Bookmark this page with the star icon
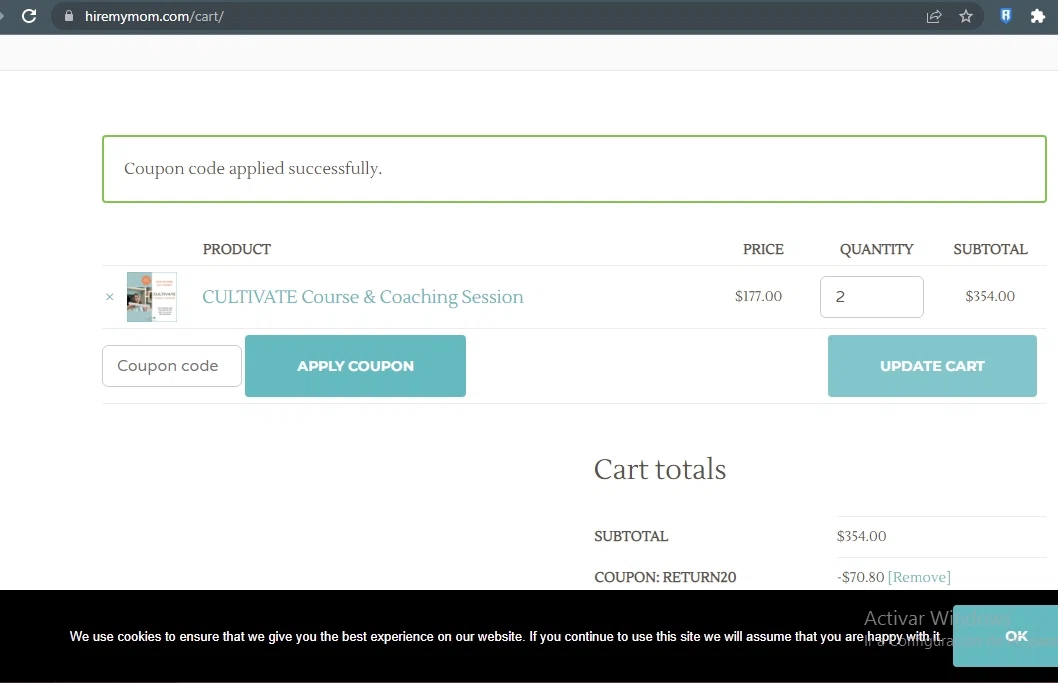 966,16
